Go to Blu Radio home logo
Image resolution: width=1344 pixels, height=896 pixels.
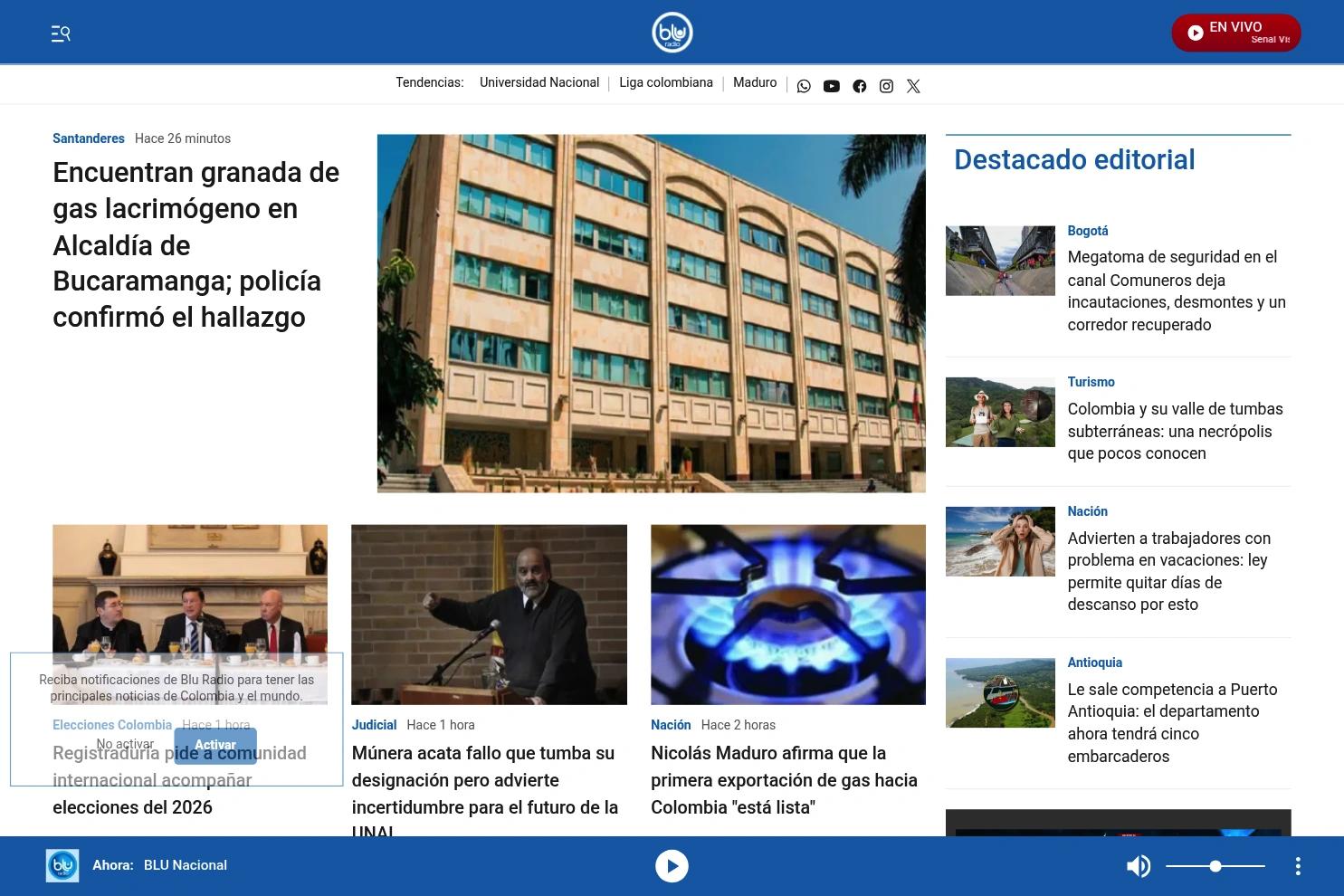point(672,33)
